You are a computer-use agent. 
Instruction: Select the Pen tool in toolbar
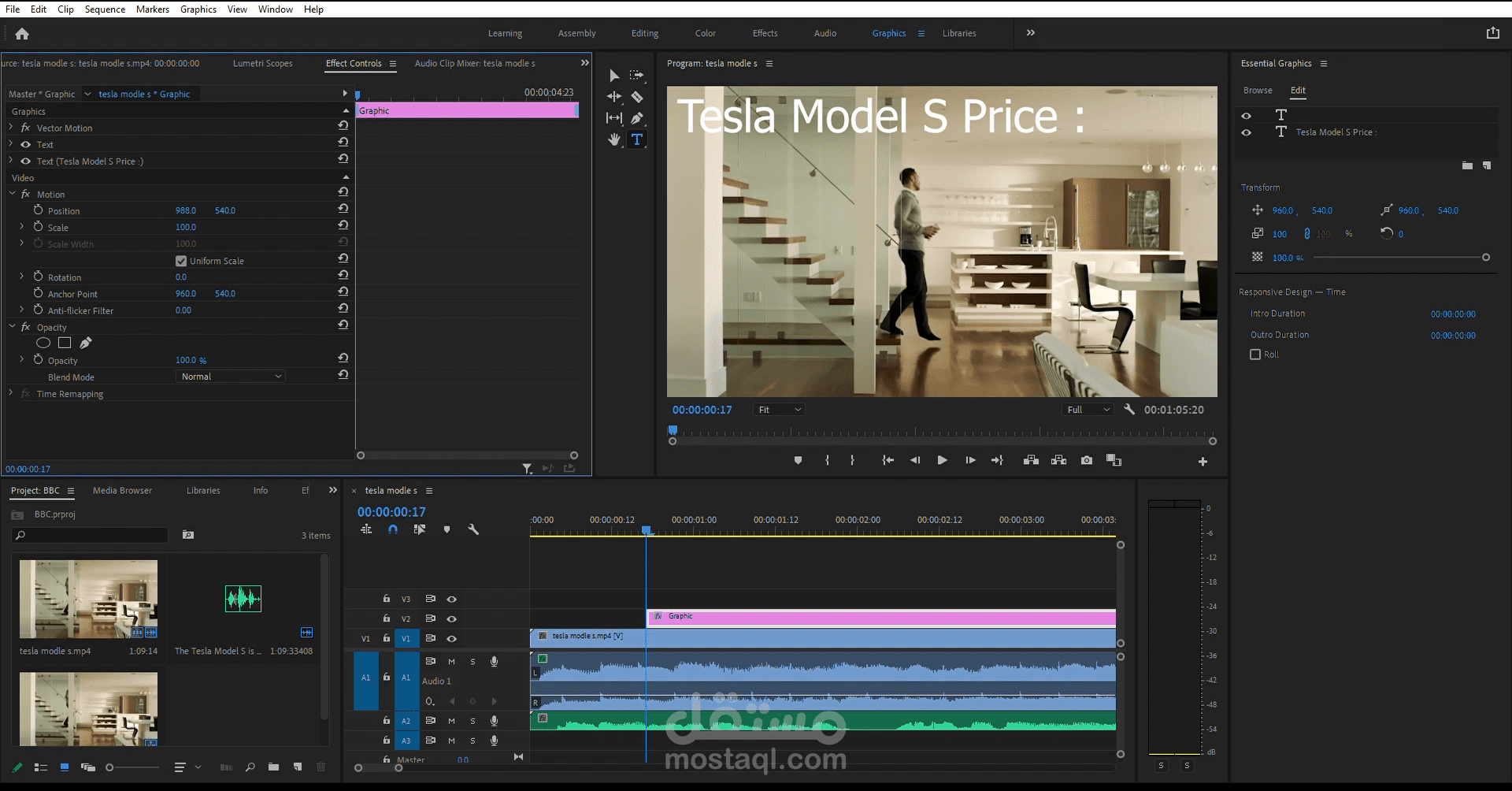[637, 118]
